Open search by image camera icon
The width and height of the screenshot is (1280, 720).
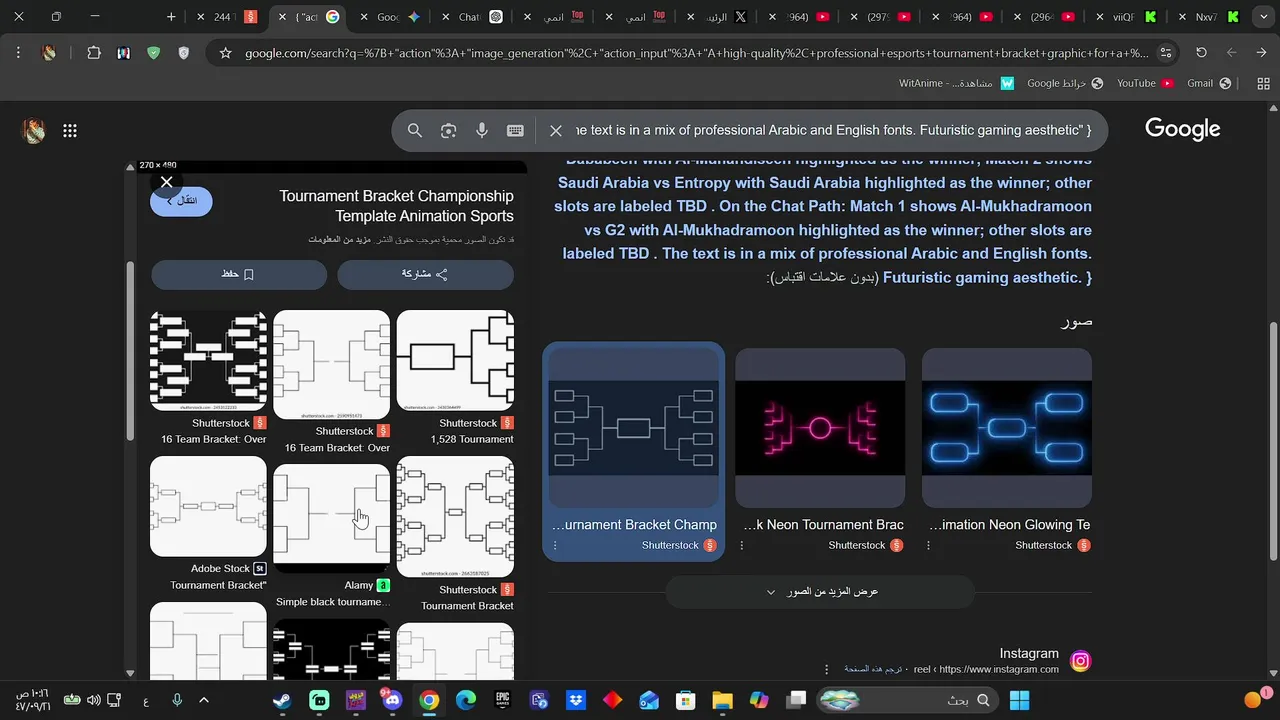[448, 130]
